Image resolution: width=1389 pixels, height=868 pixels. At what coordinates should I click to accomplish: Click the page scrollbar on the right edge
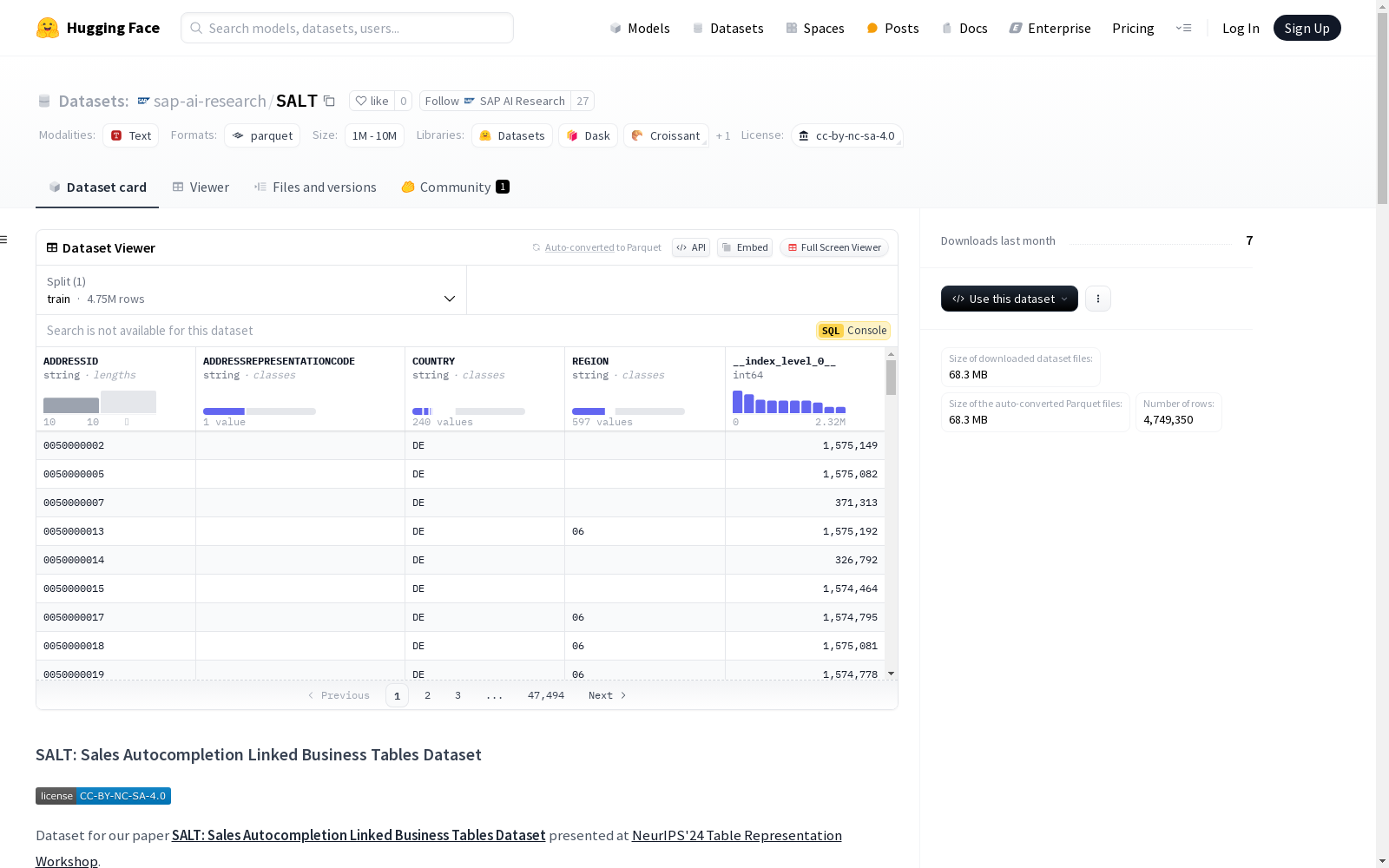(x=1382, y=108)
